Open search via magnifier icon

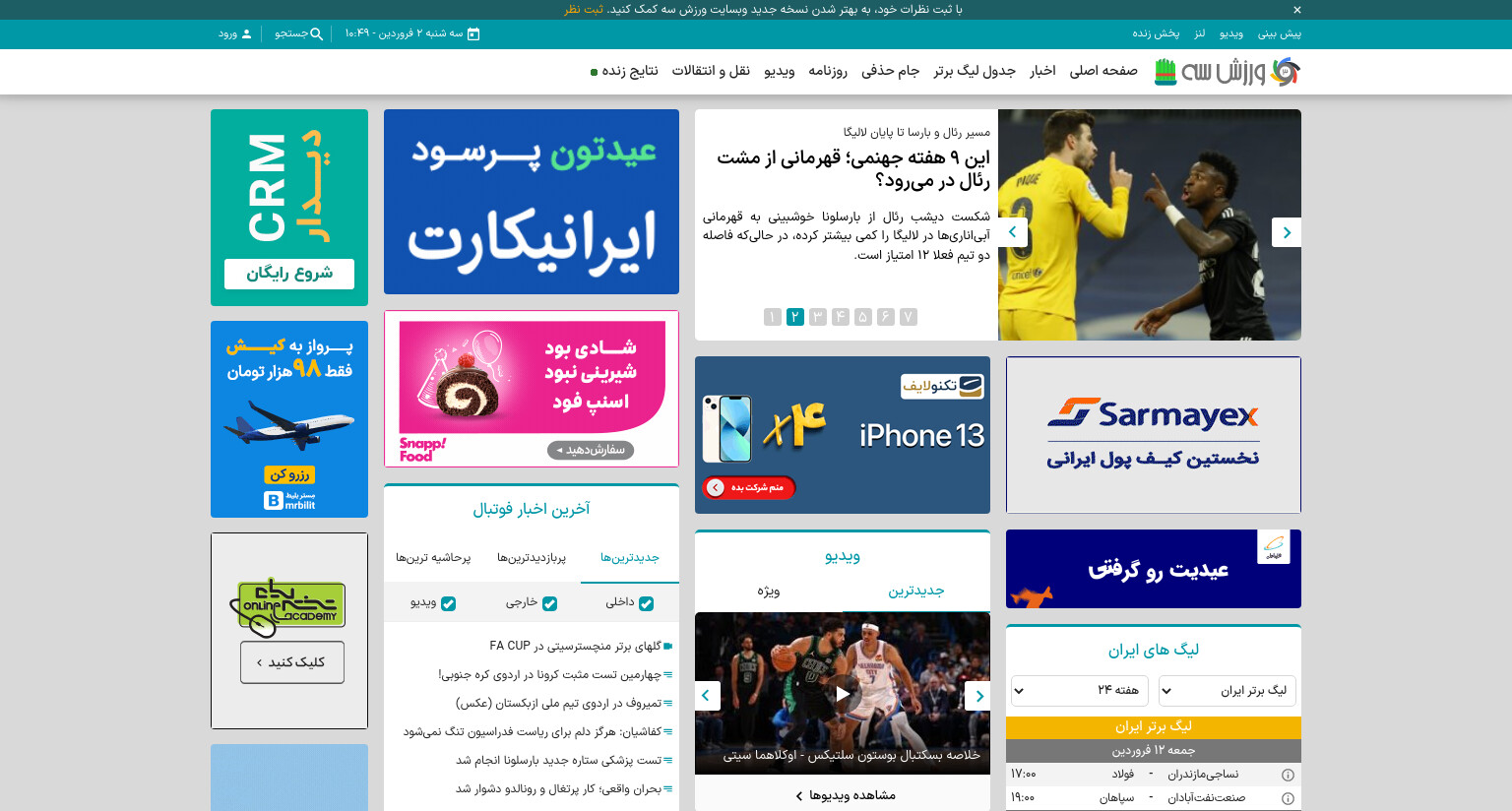(316, 33)
